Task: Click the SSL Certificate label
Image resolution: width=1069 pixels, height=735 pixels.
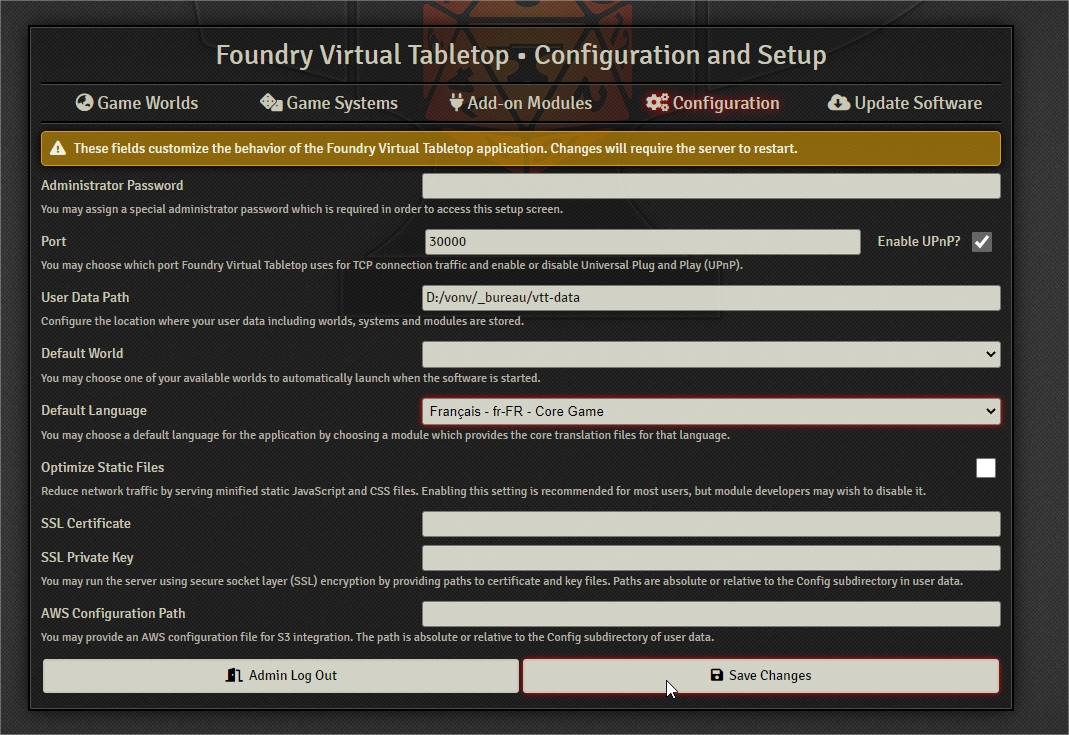Action: pyautogui.click(x=86, y=523)
